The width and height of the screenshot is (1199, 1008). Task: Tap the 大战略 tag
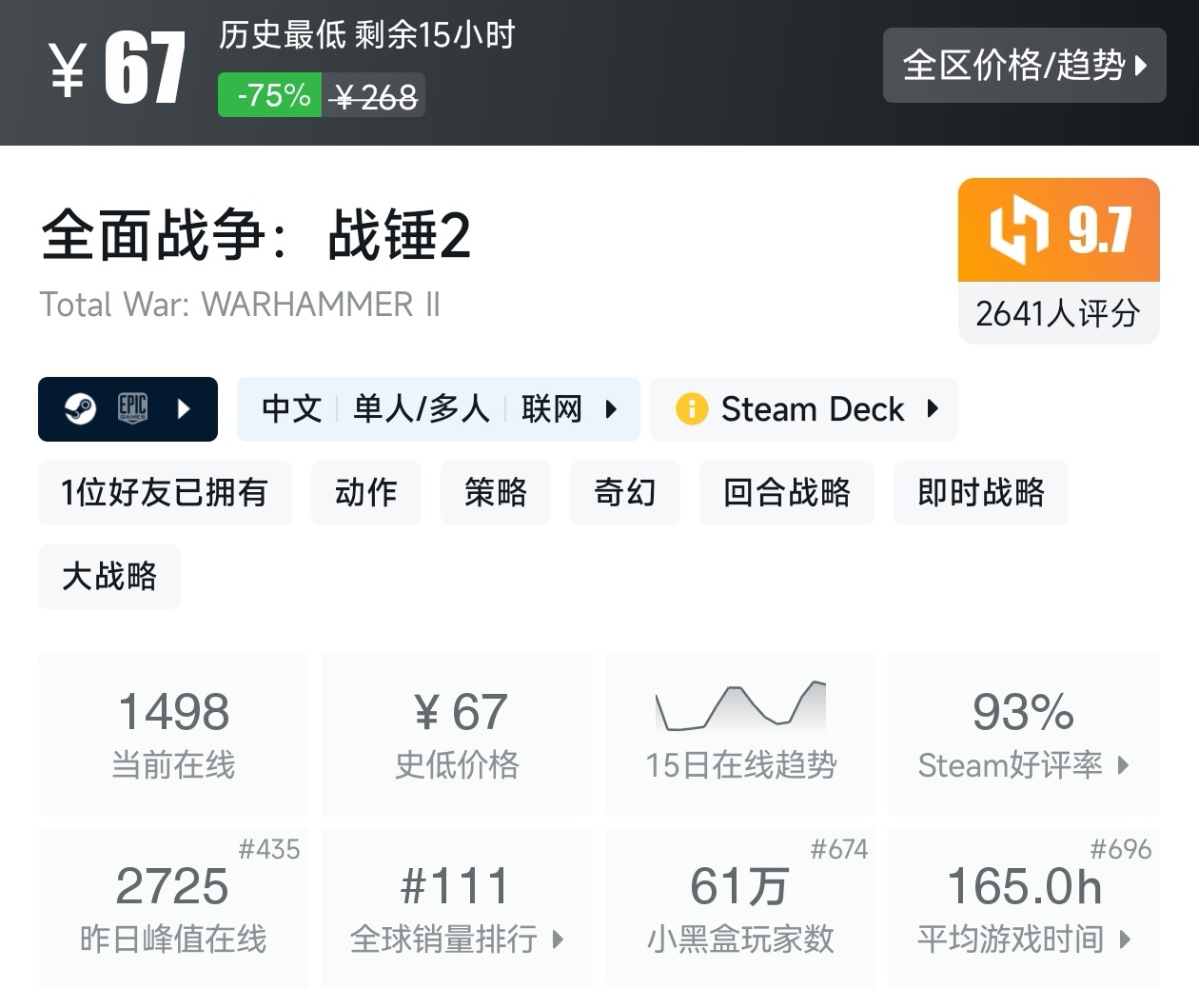pos(109,577)
